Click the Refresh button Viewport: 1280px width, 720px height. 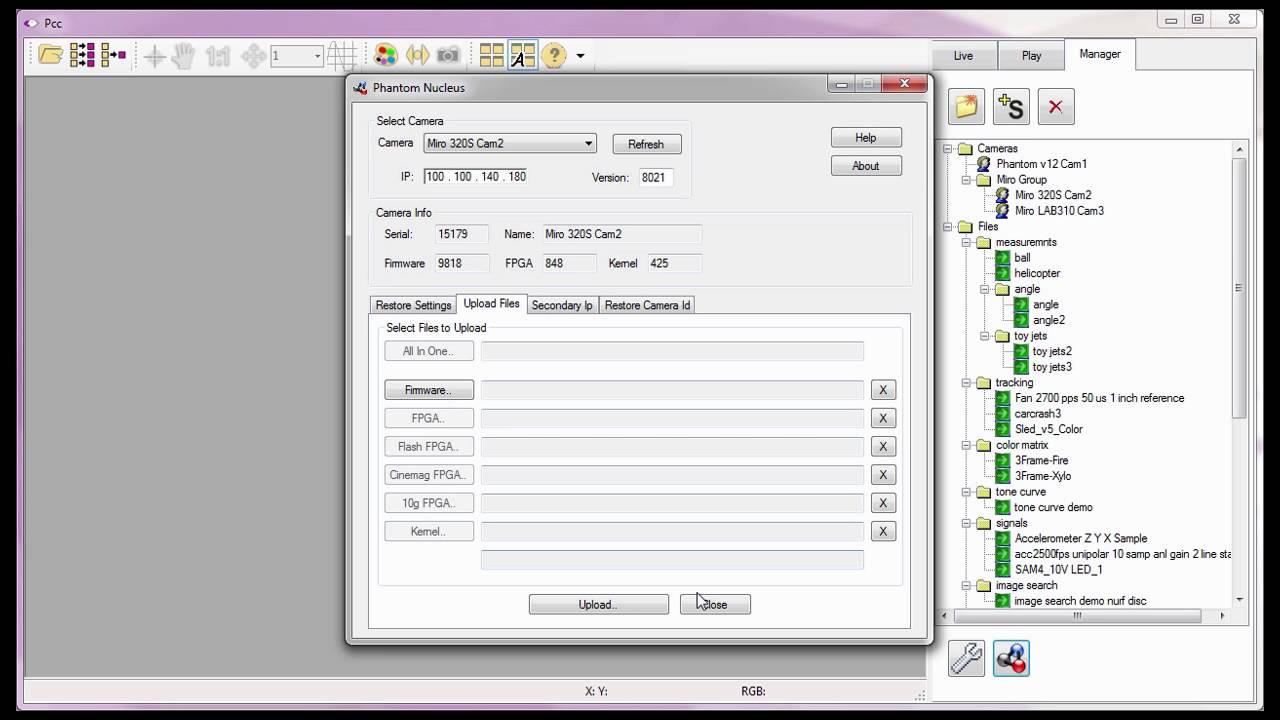click(646, 144)
